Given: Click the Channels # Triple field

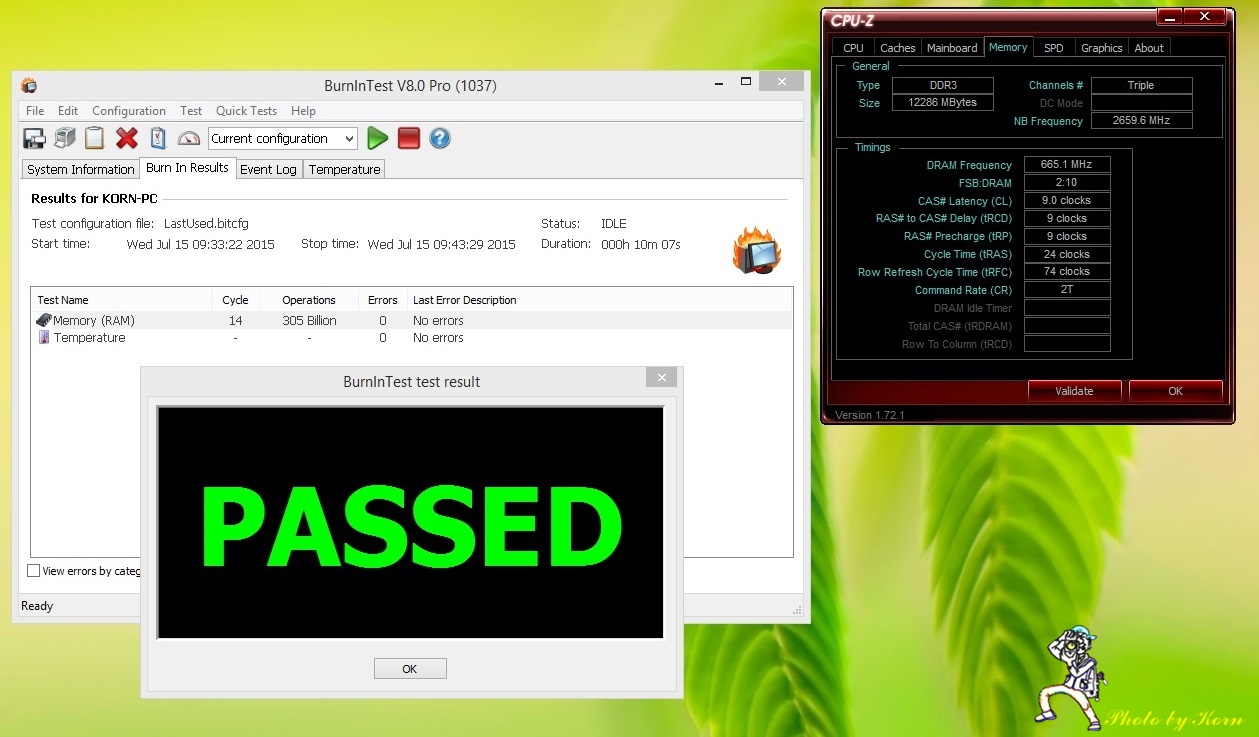Looking at the screenshot, I should pos(1141,85).
